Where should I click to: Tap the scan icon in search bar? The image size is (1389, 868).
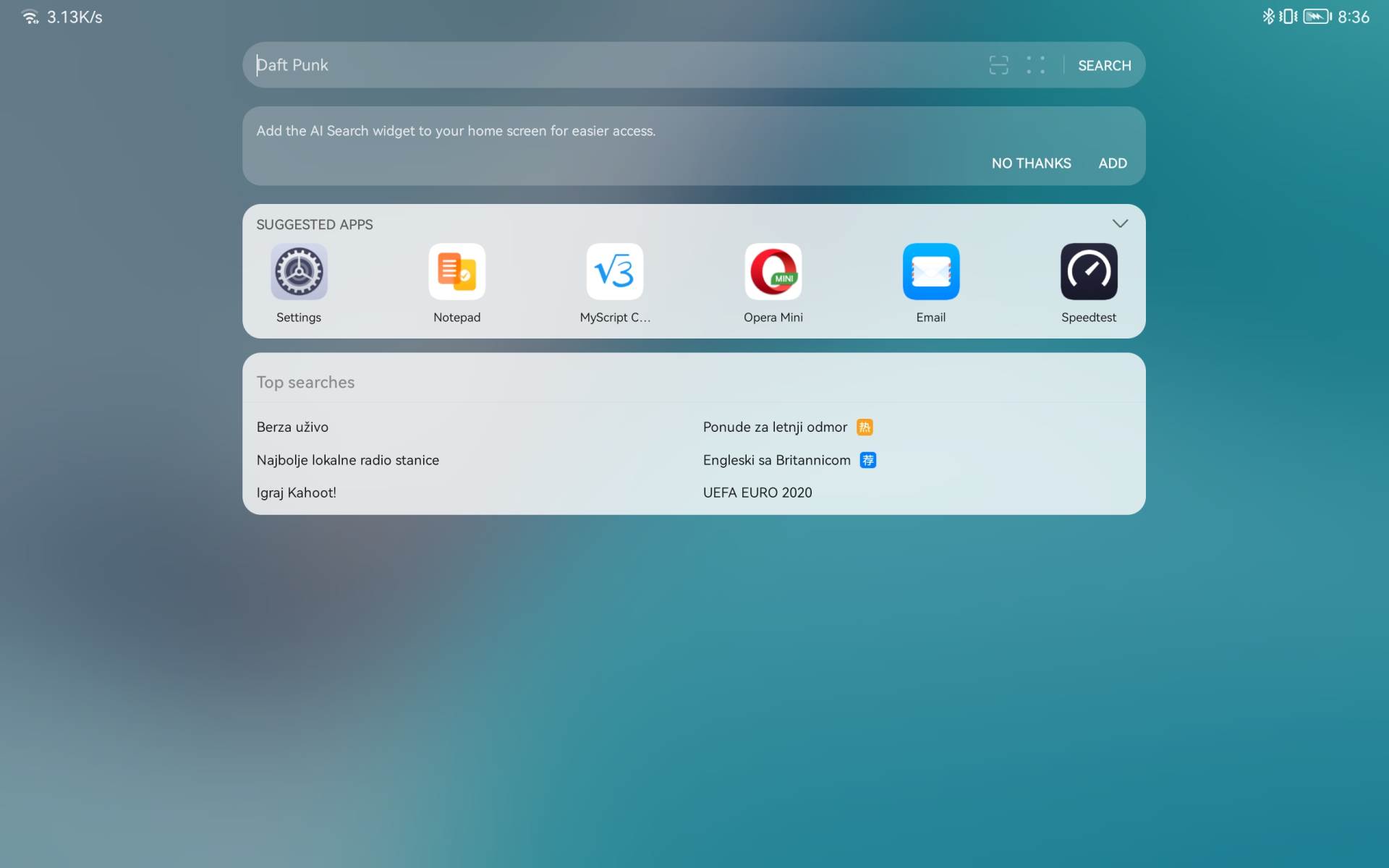coord(998,65)
